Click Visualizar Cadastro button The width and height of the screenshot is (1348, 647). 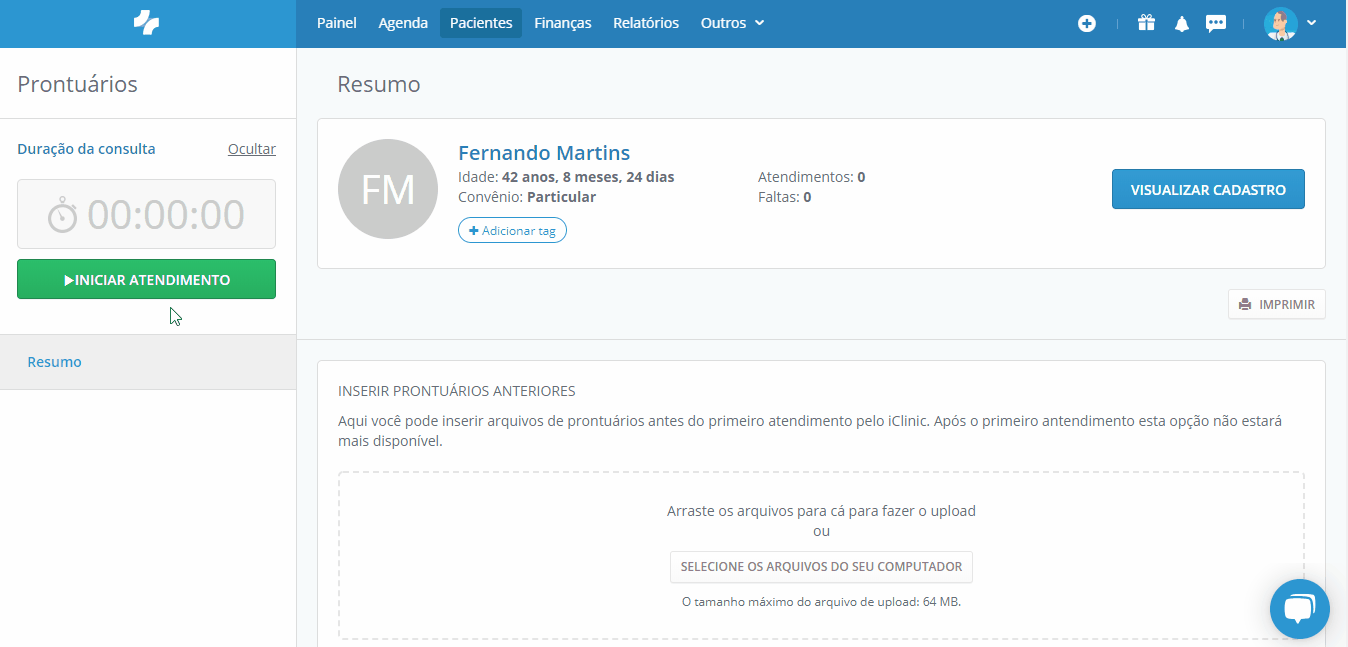1208,189
